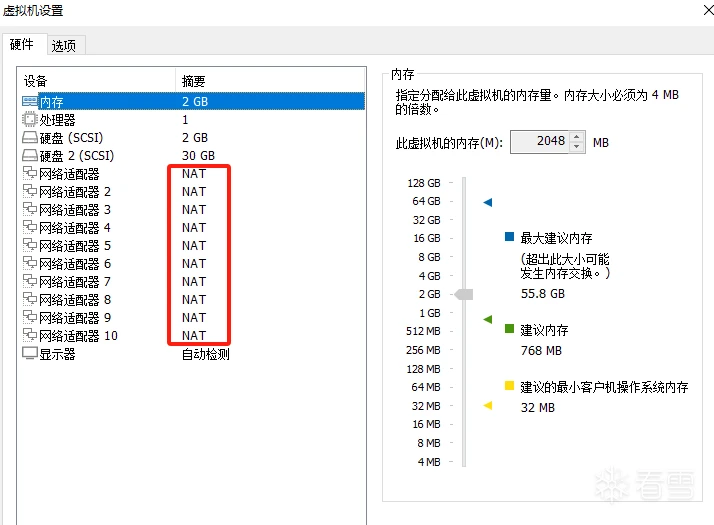
Task: Click the first 网络适配器 network icon
Action: [30, 173]
